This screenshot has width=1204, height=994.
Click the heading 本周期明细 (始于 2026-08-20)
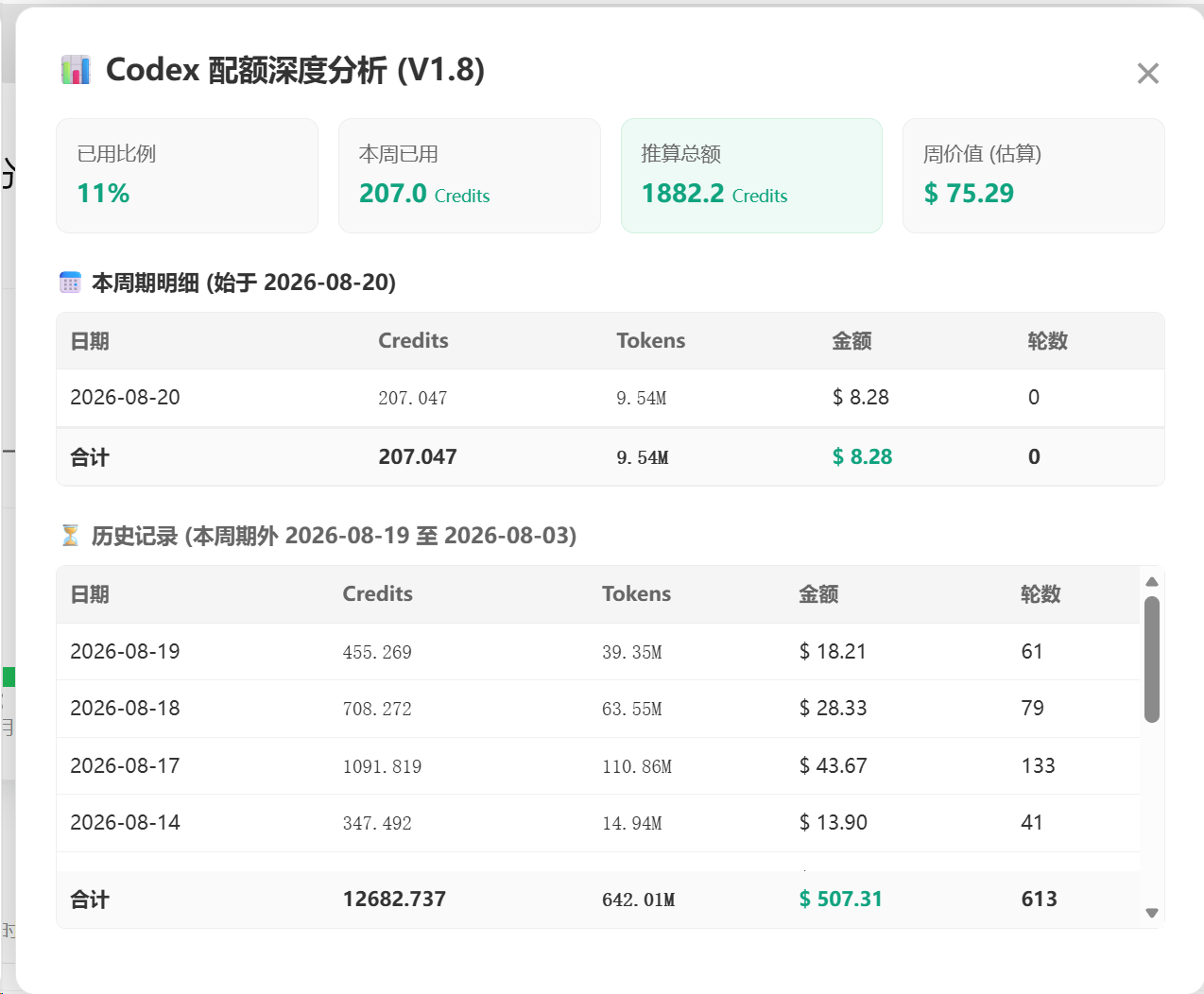[244, 283]
